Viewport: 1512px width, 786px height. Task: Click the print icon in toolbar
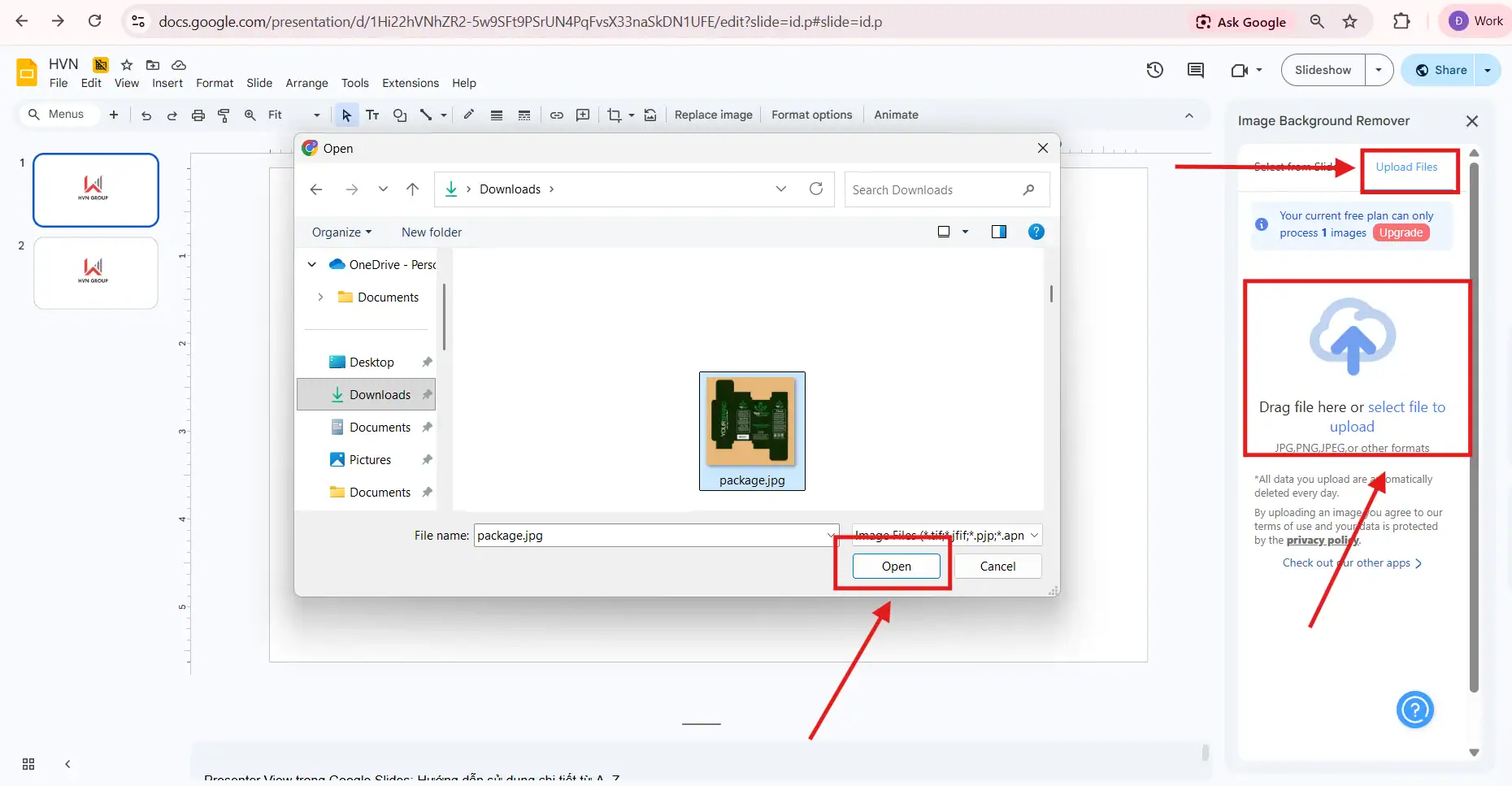coord(198,115)
